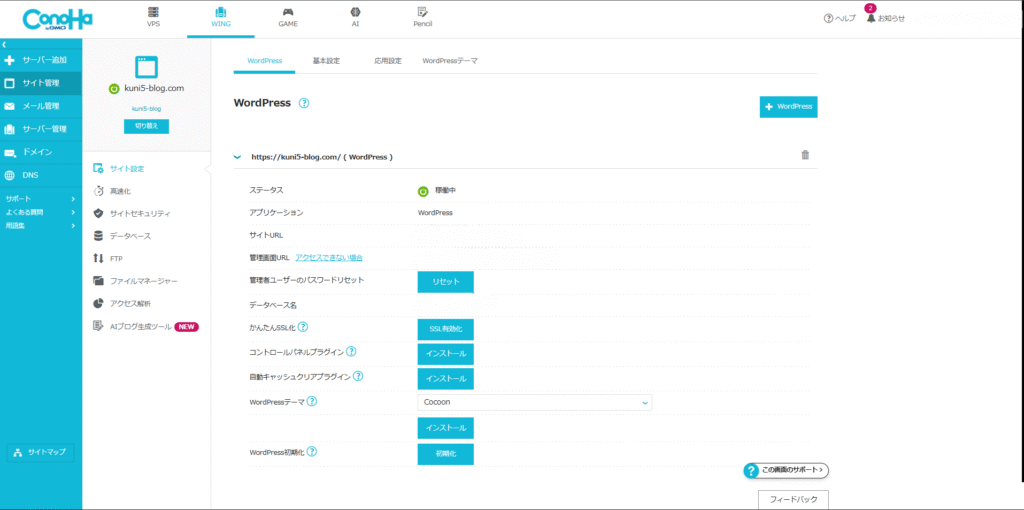Open the AI service tab

coord(355,18)
